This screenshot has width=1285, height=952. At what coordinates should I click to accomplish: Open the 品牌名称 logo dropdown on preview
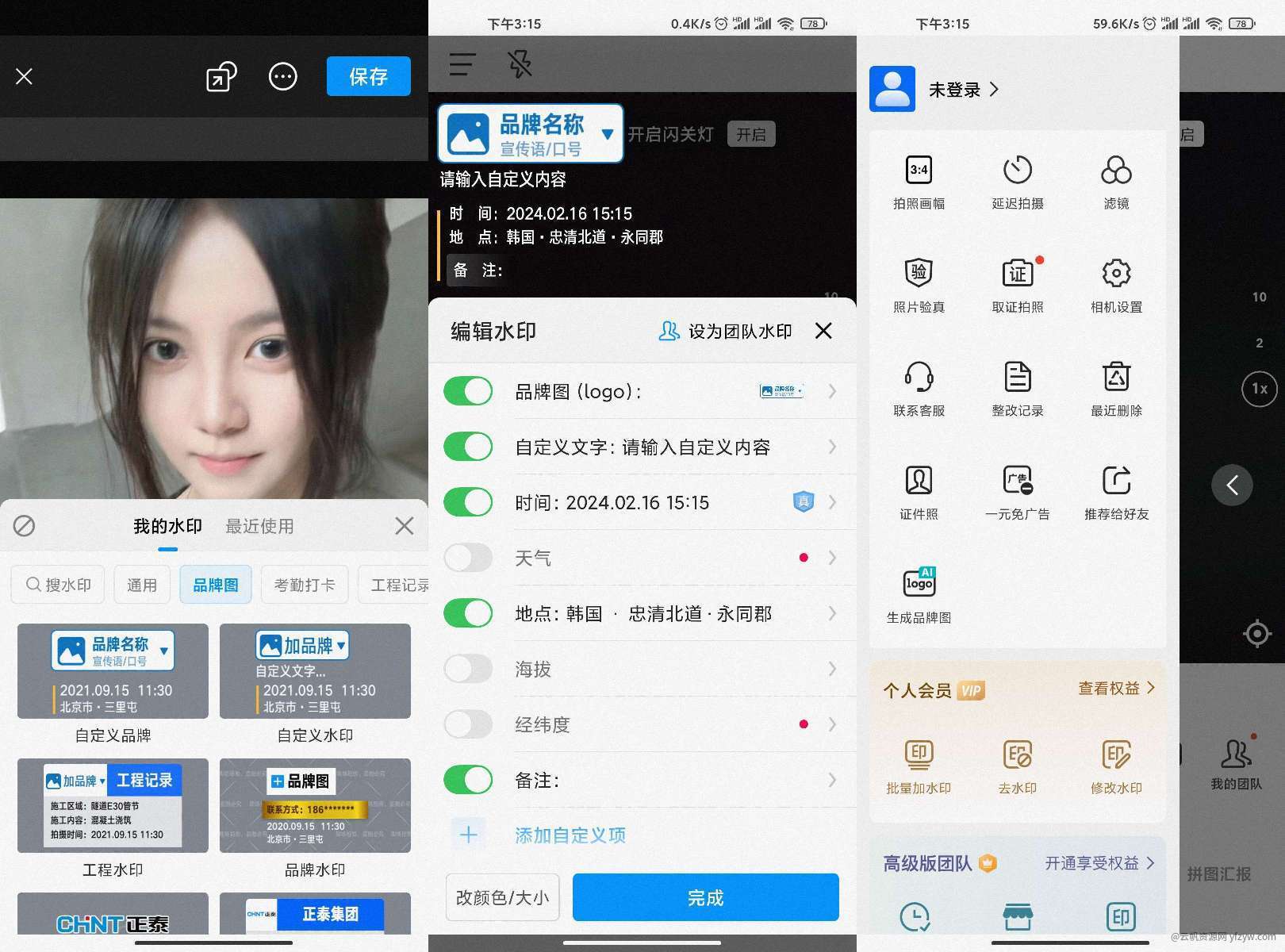tap(531, 133)
